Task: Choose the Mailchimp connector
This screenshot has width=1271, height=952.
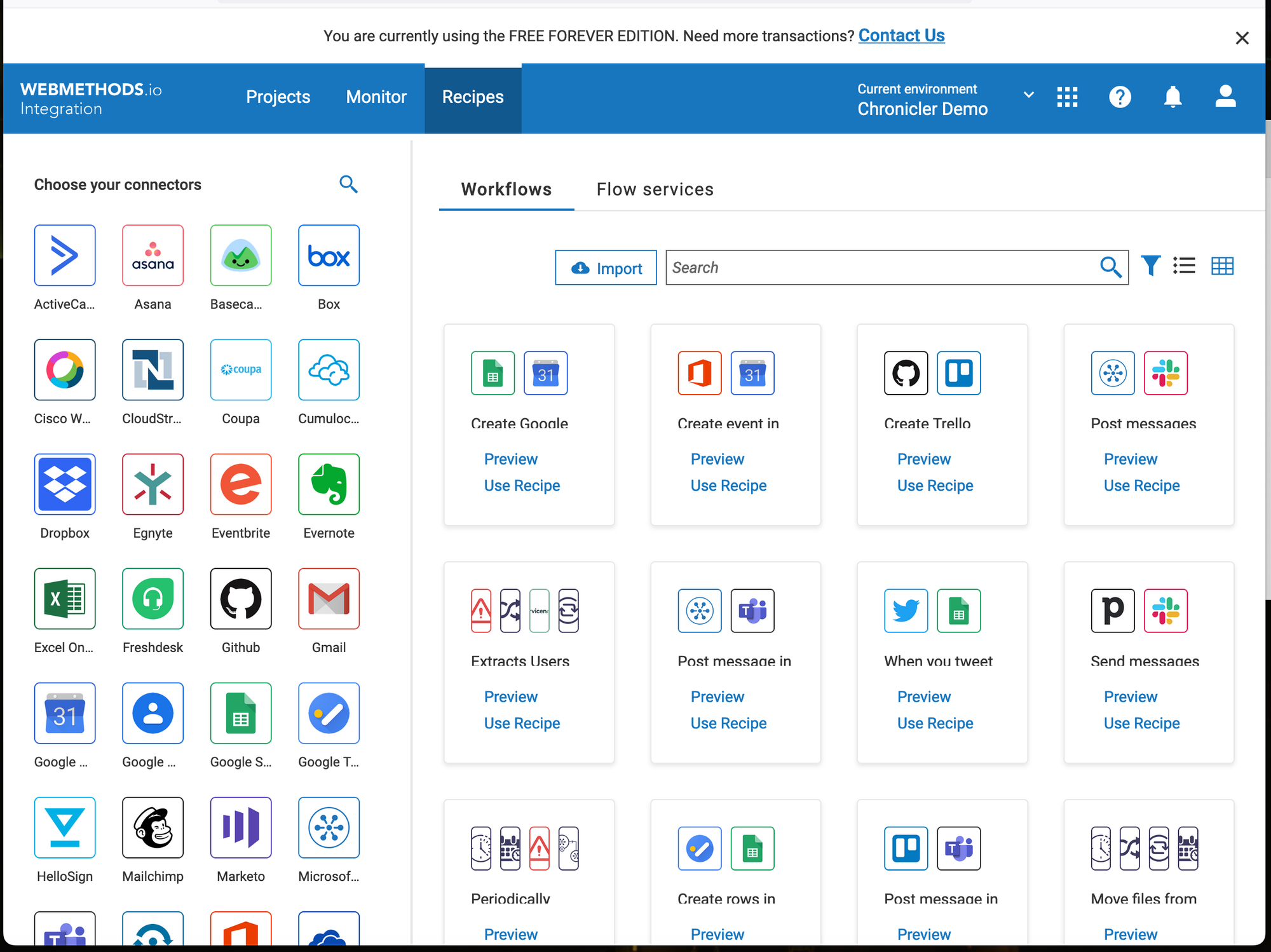Action: 153,827
